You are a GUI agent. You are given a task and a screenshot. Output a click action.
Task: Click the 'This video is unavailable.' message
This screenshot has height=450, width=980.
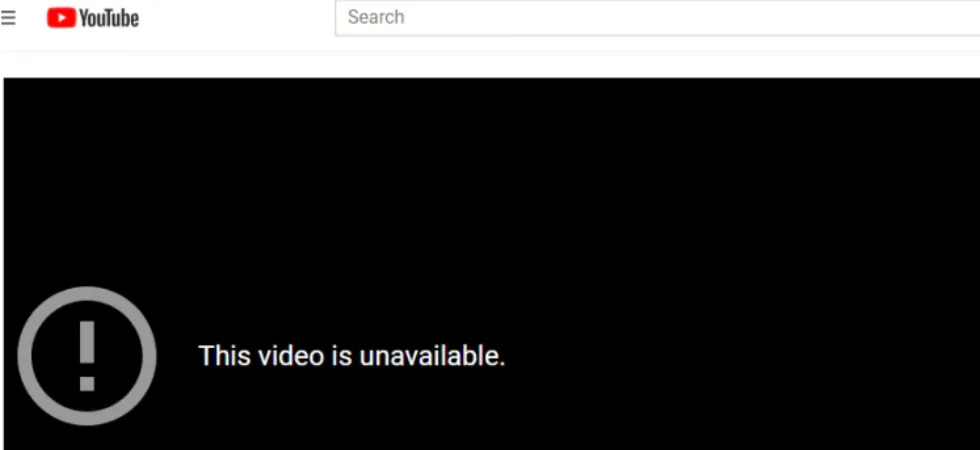(x=351, y=356)
